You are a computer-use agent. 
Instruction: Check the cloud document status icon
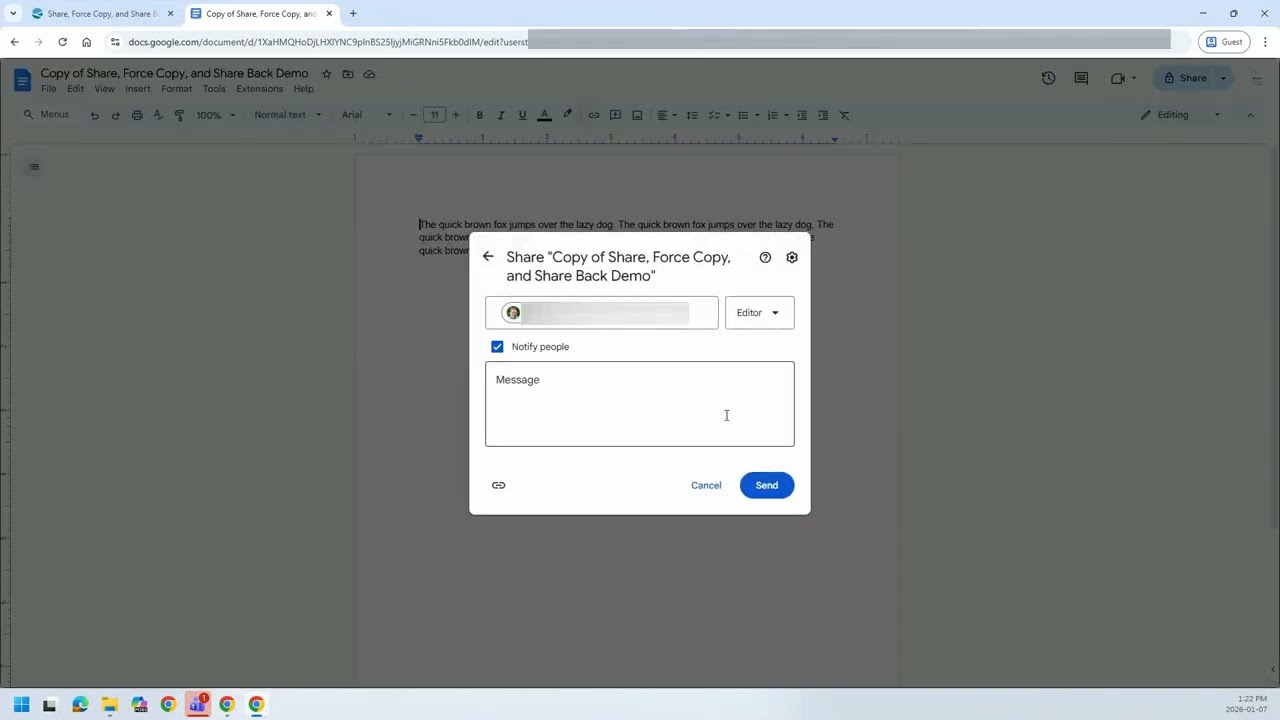coord(369,74)
